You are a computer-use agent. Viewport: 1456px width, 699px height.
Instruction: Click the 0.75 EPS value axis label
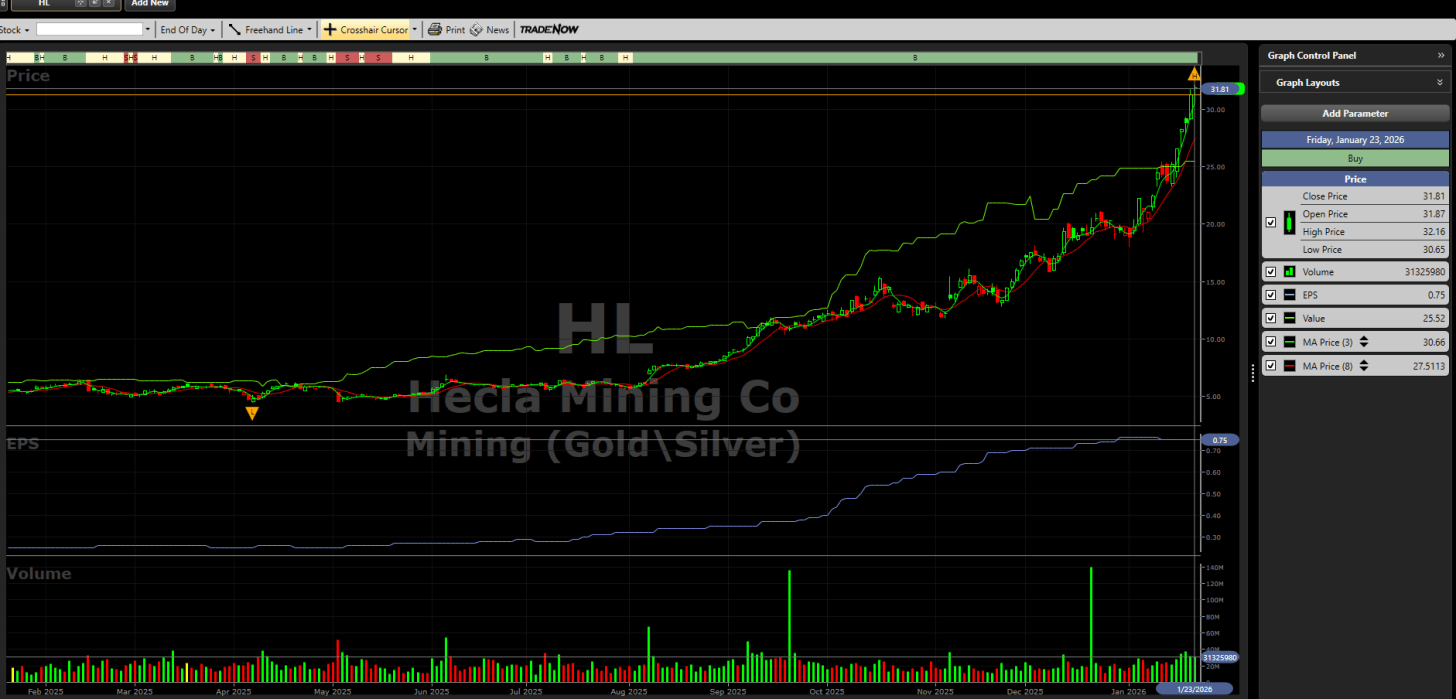(x=1220, y=440)
